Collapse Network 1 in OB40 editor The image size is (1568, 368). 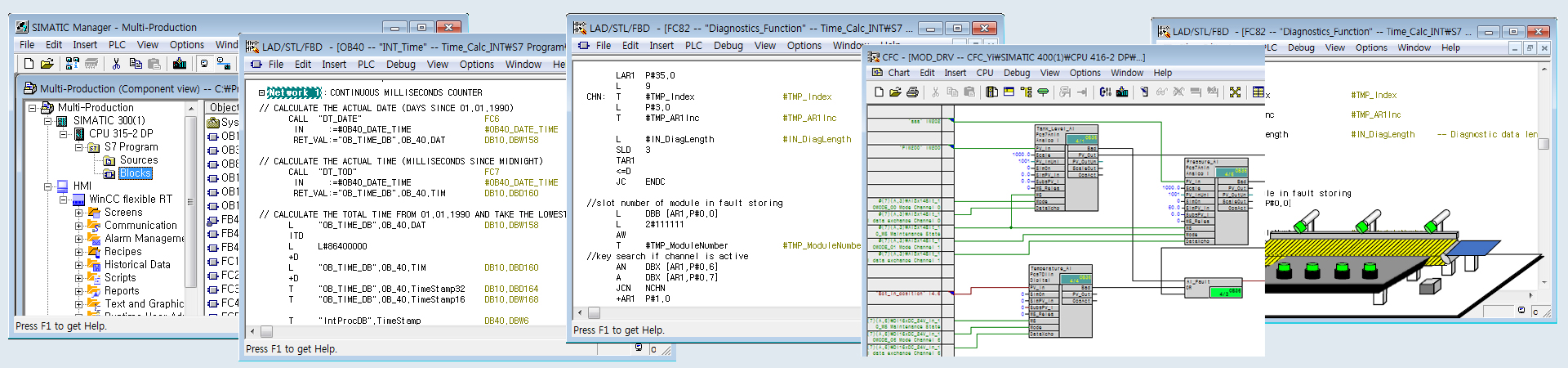pos(261,92)
